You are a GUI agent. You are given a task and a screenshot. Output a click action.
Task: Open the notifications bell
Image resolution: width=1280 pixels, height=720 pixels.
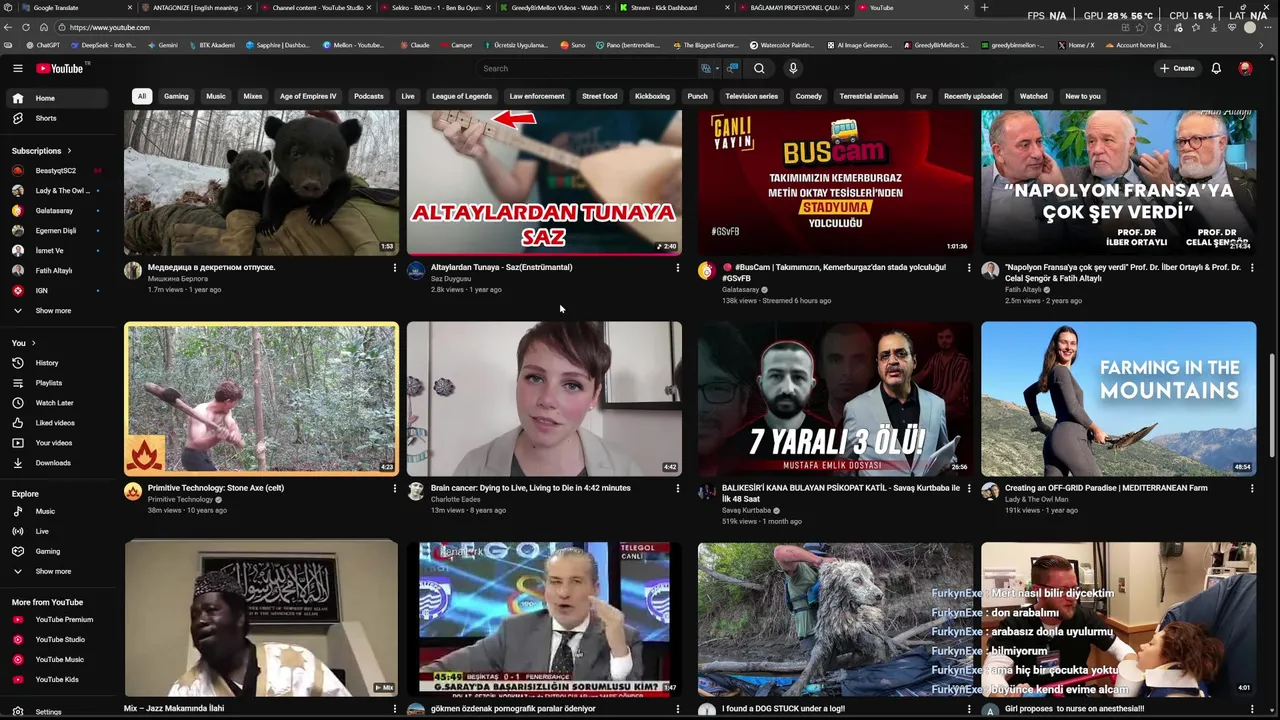(x=1216, y=68)
